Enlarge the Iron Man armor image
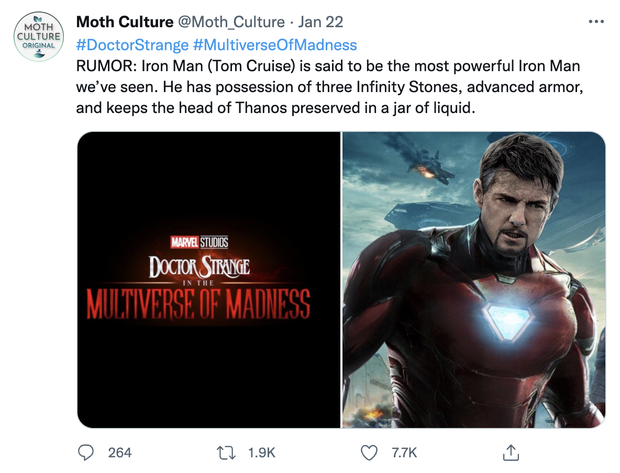Screen dimensions: 620x473 click(474, 280)
